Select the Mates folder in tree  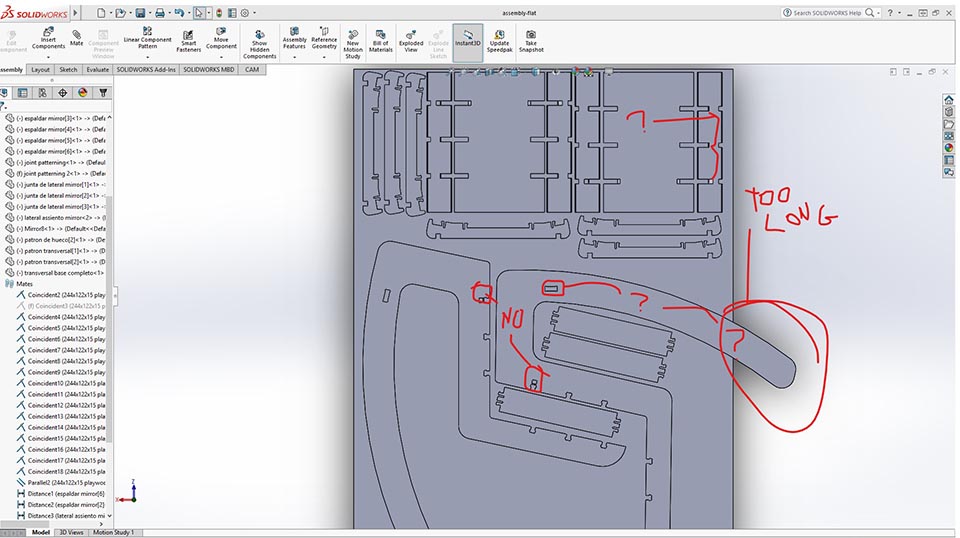(x=19, y=284)
